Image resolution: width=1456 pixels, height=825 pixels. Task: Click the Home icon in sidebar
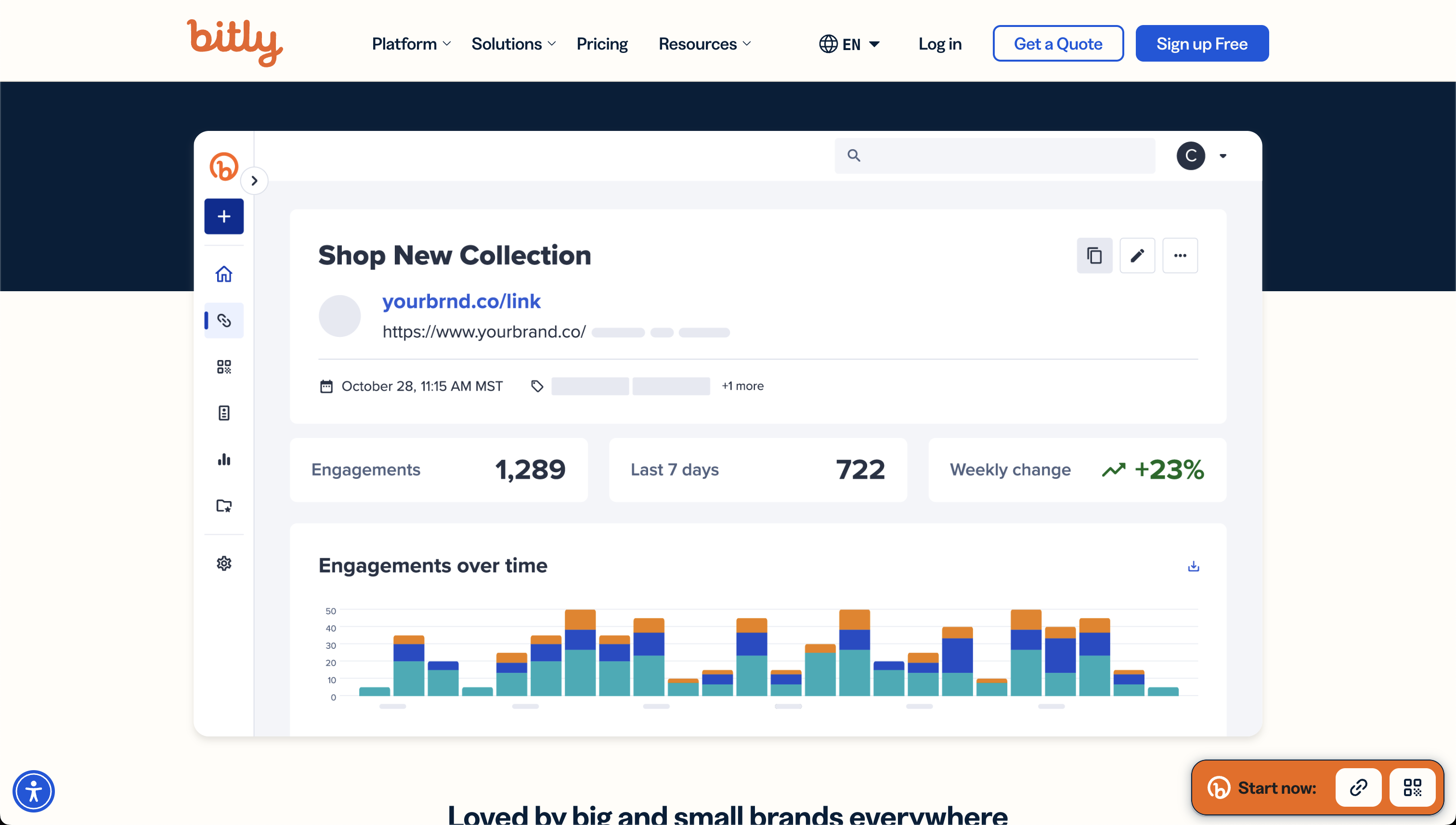coord(224,274)
